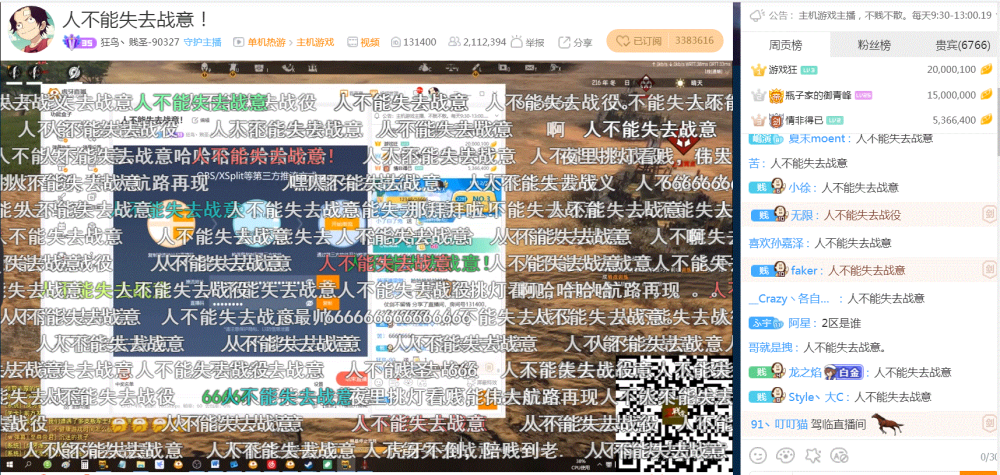
Task: Switch to the 粉丝榜 tab
Action: pos(872,45)
